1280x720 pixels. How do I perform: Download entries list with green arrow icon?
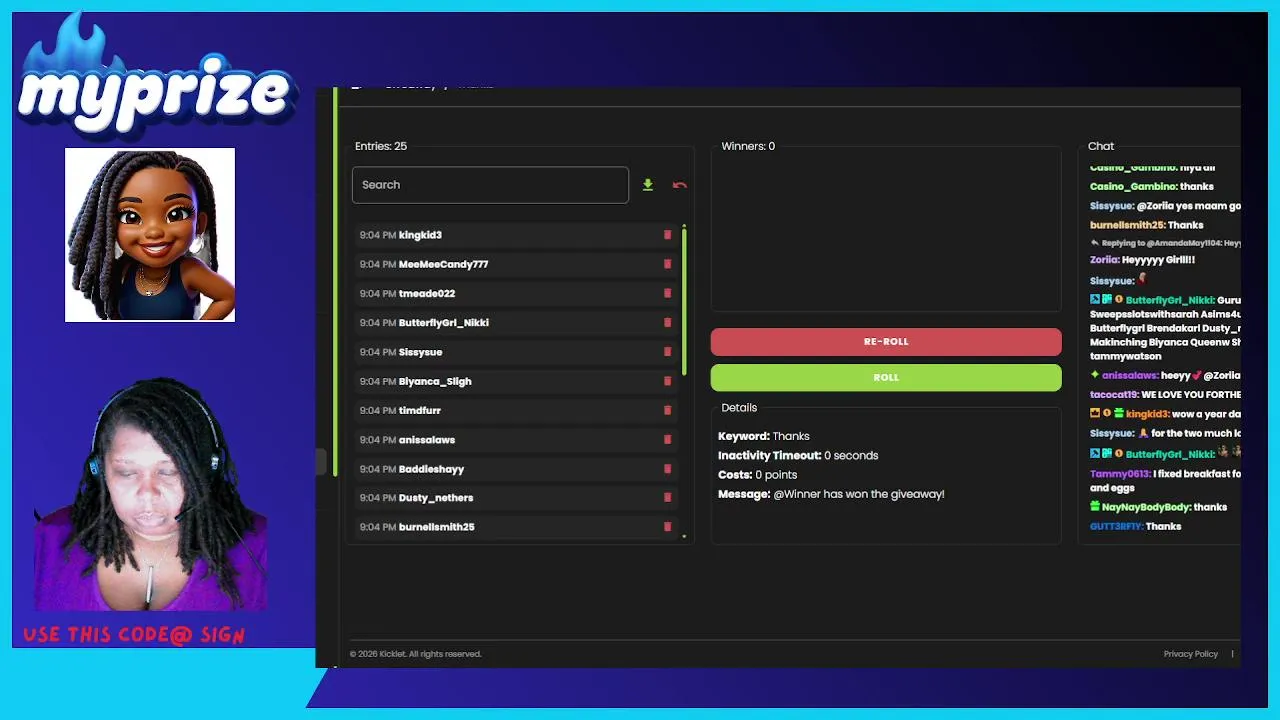(648, 185)
